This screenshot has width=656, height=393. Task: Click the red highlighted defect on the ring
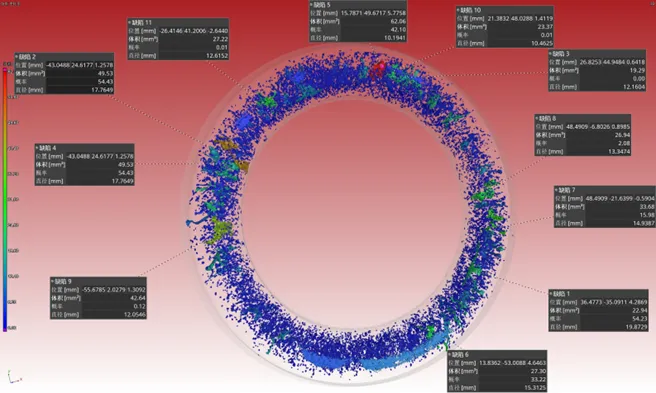(x=378, y=69)
